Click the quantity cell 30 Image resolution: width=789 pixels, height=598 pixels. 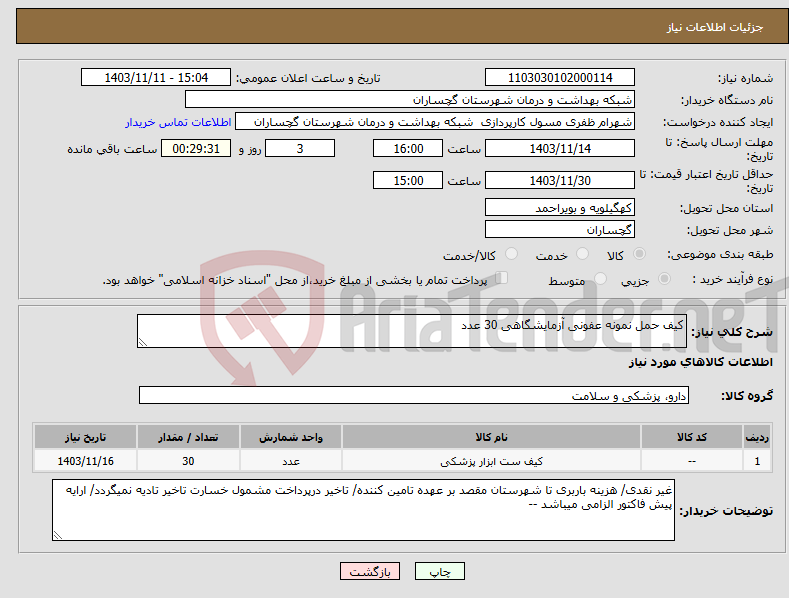tap(188, 461)
